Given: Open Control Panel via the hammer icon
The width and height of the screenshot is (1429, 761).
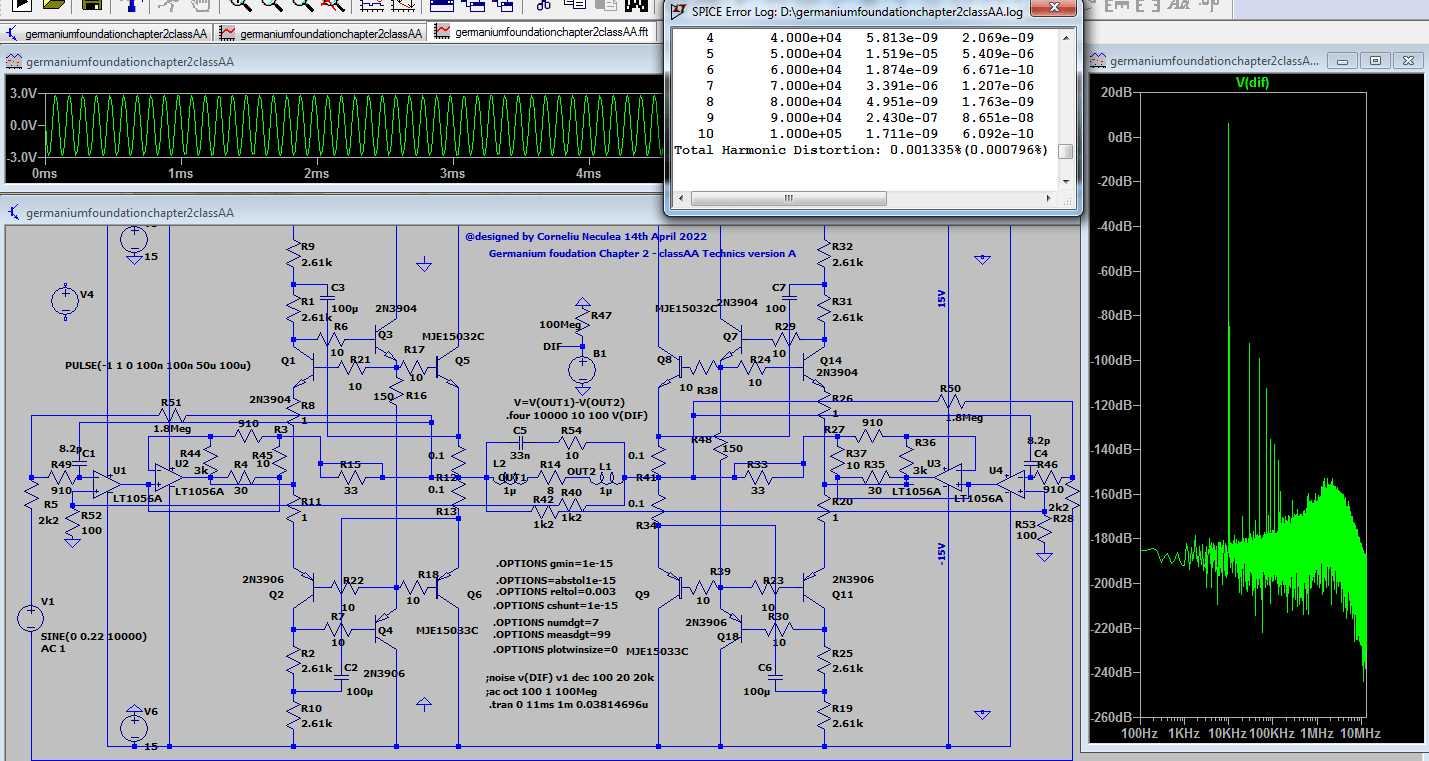Looking at the screenshot, I should tap(130, 5).
